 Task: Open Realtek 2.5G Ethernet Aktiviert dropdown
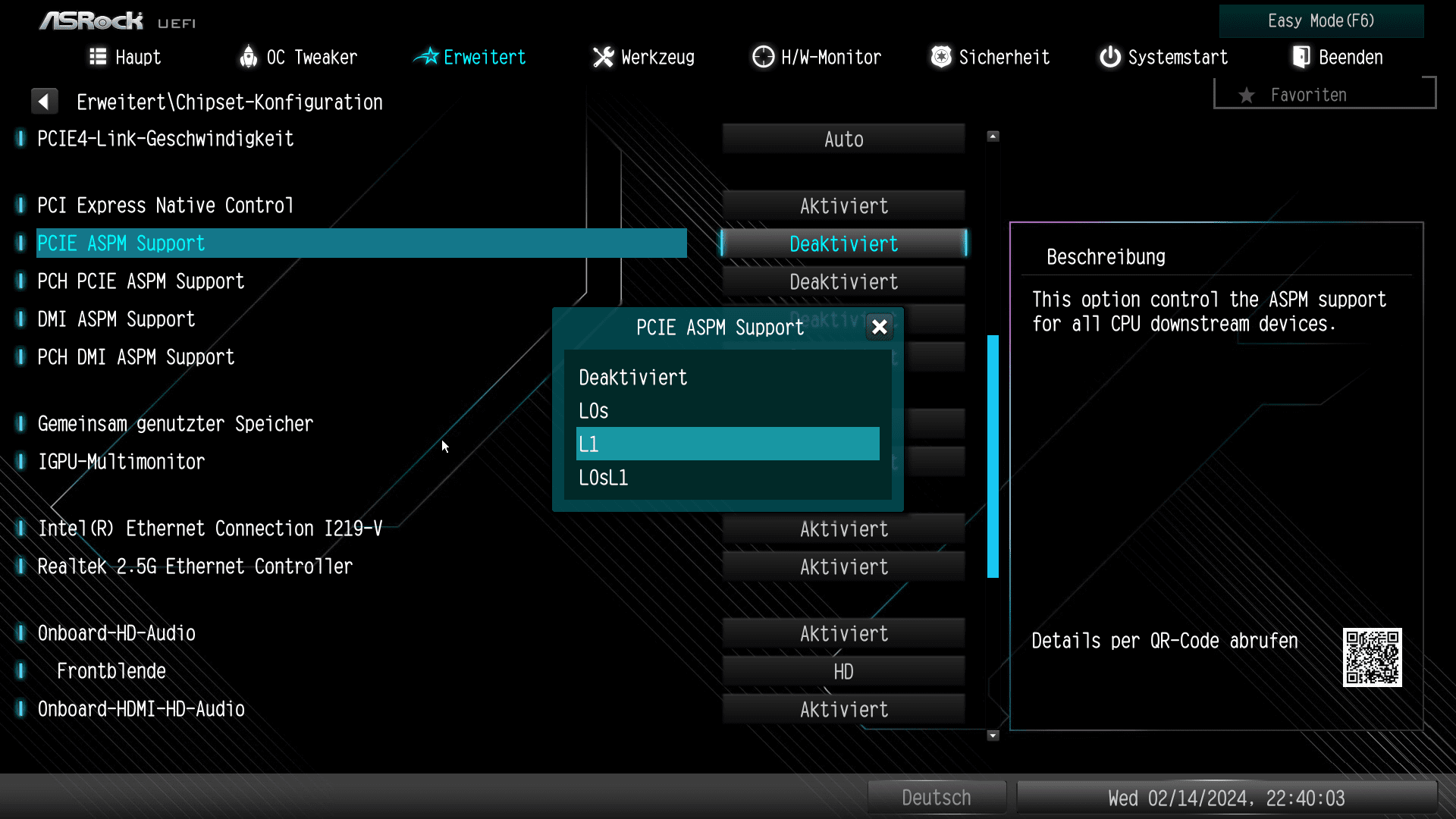tap(843, 567)
